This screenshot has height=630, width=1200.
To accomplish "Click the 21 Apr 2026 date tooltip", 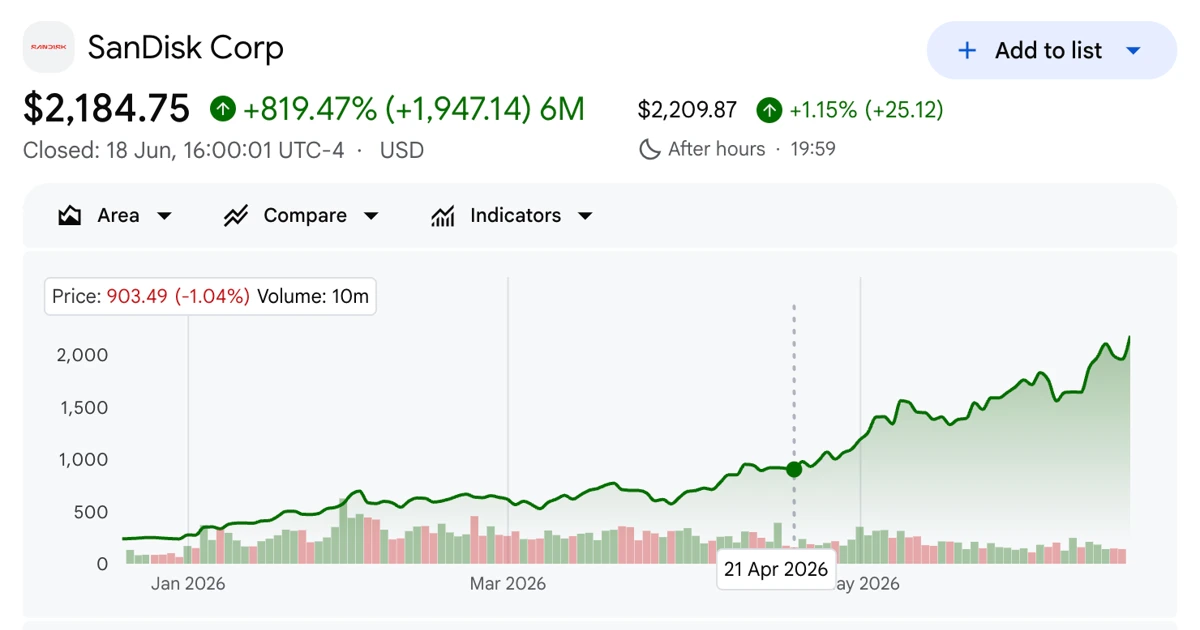I will pyautogui.click(x=776, y=569).
